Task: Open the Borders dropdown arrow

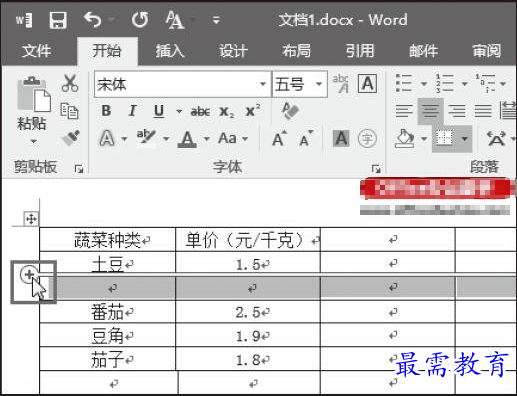Action: pyautogui.click(x=464, y=139)
